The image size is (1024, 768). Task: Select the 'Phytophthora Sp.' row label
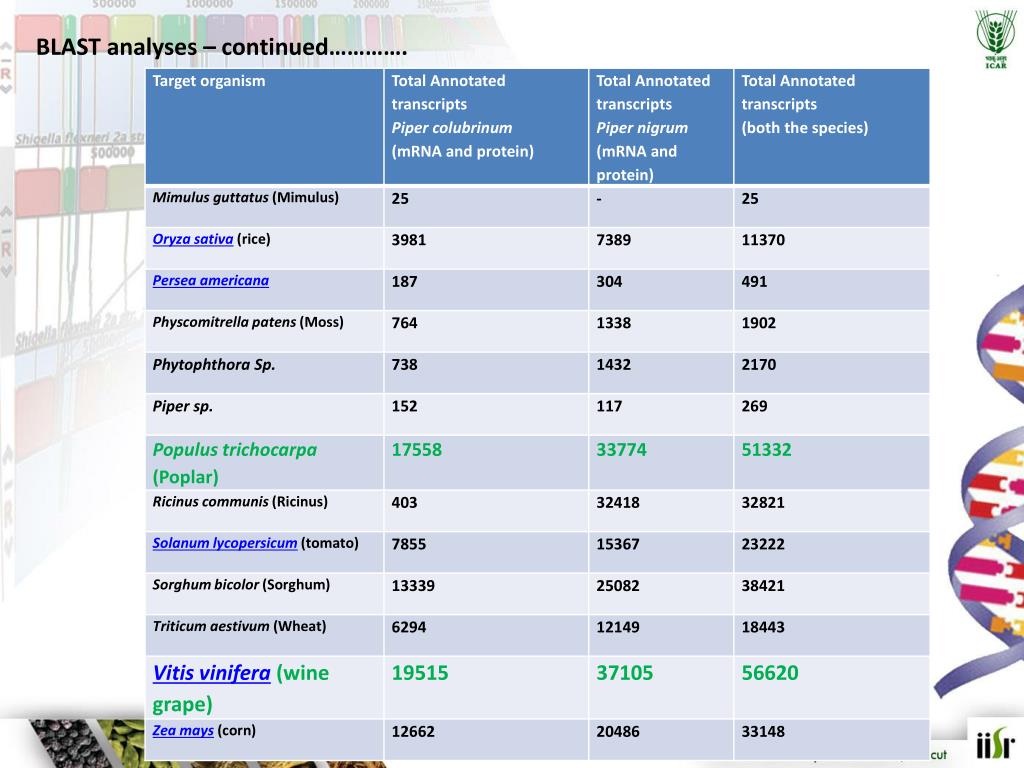click(x=214, y=364)
